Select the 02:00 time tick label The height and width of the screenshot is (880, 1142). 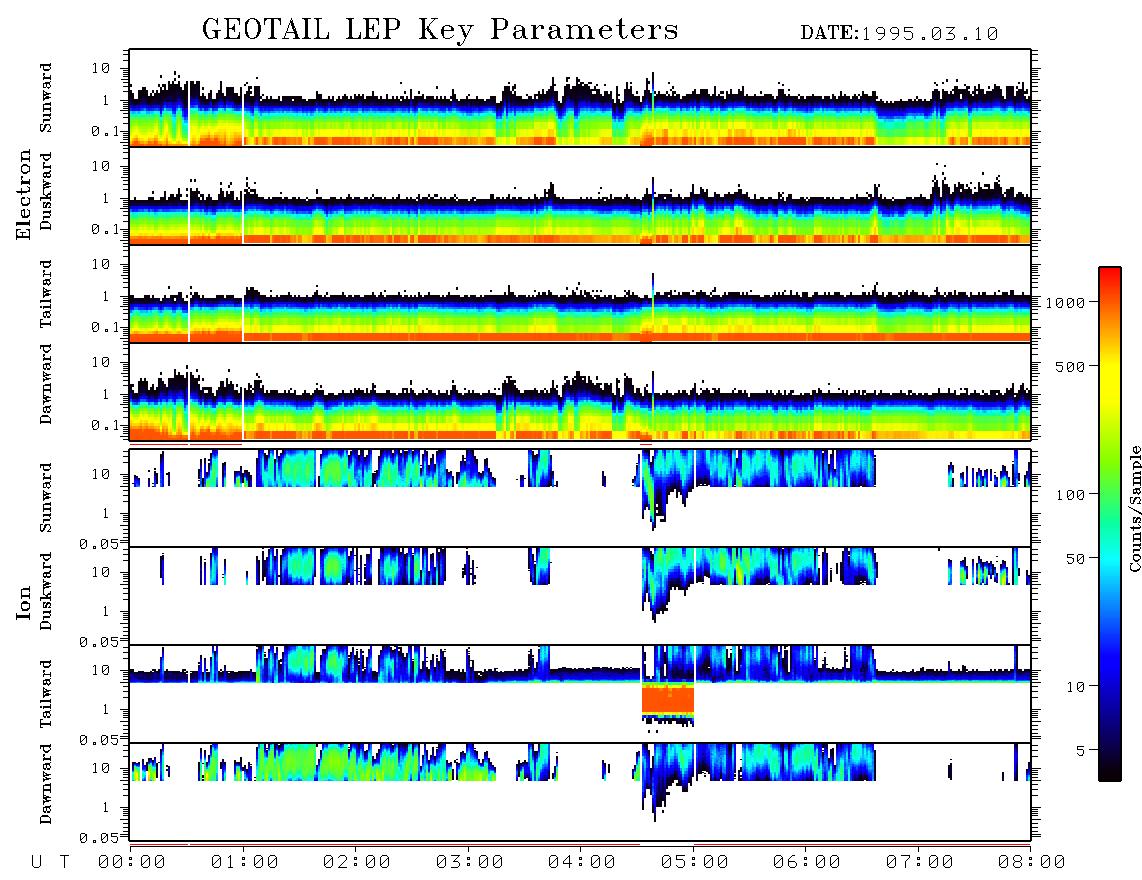pyautogui.click(x=357, y=863)
